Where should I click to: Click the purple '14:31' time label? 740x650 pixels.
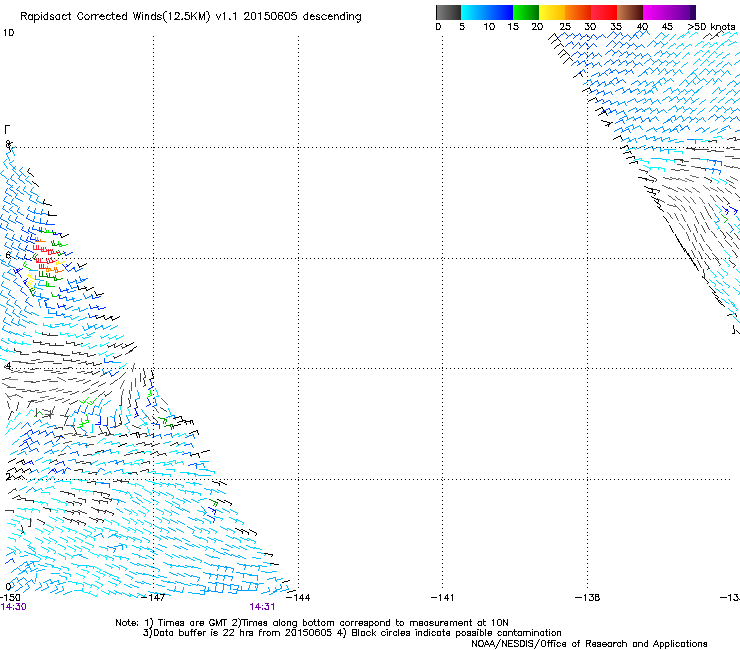tap(262, 607)
